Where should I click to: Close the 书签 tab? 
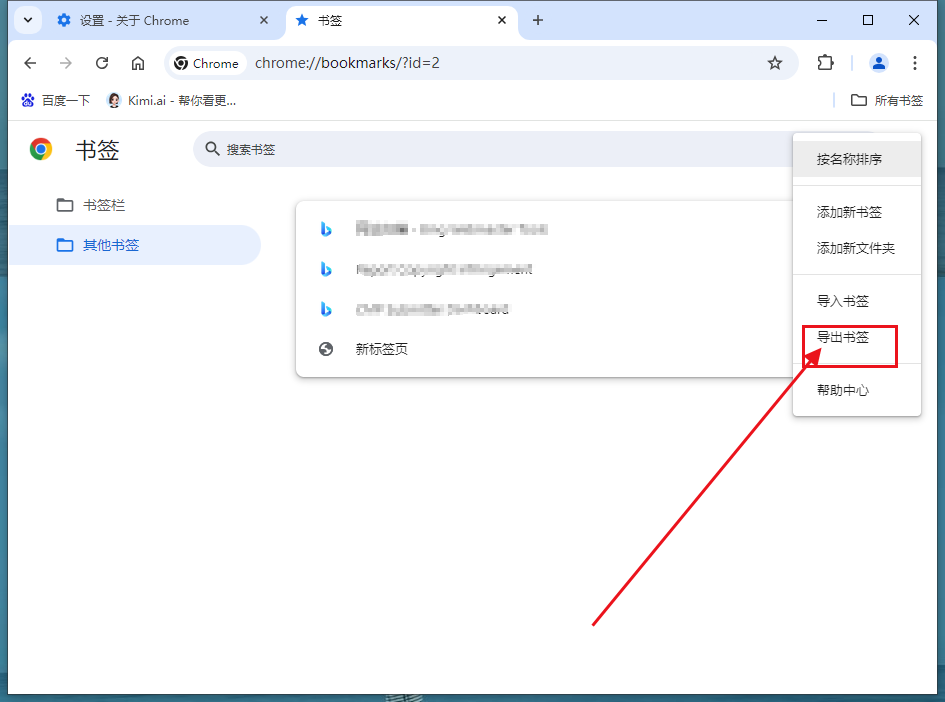point(501,20)
